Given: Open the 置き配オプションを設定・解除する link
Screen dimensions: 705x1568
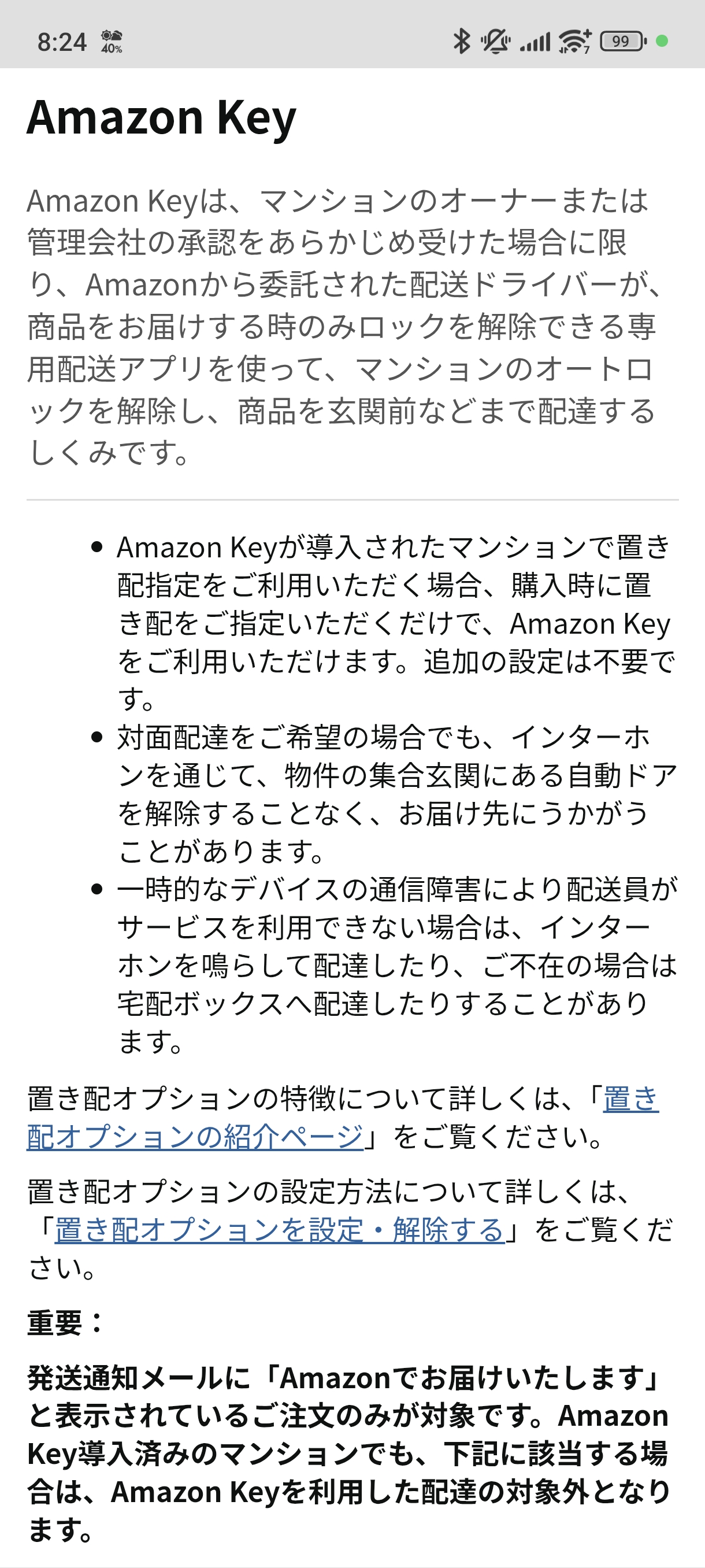Looking at the screenshot, I should 280,1230.
